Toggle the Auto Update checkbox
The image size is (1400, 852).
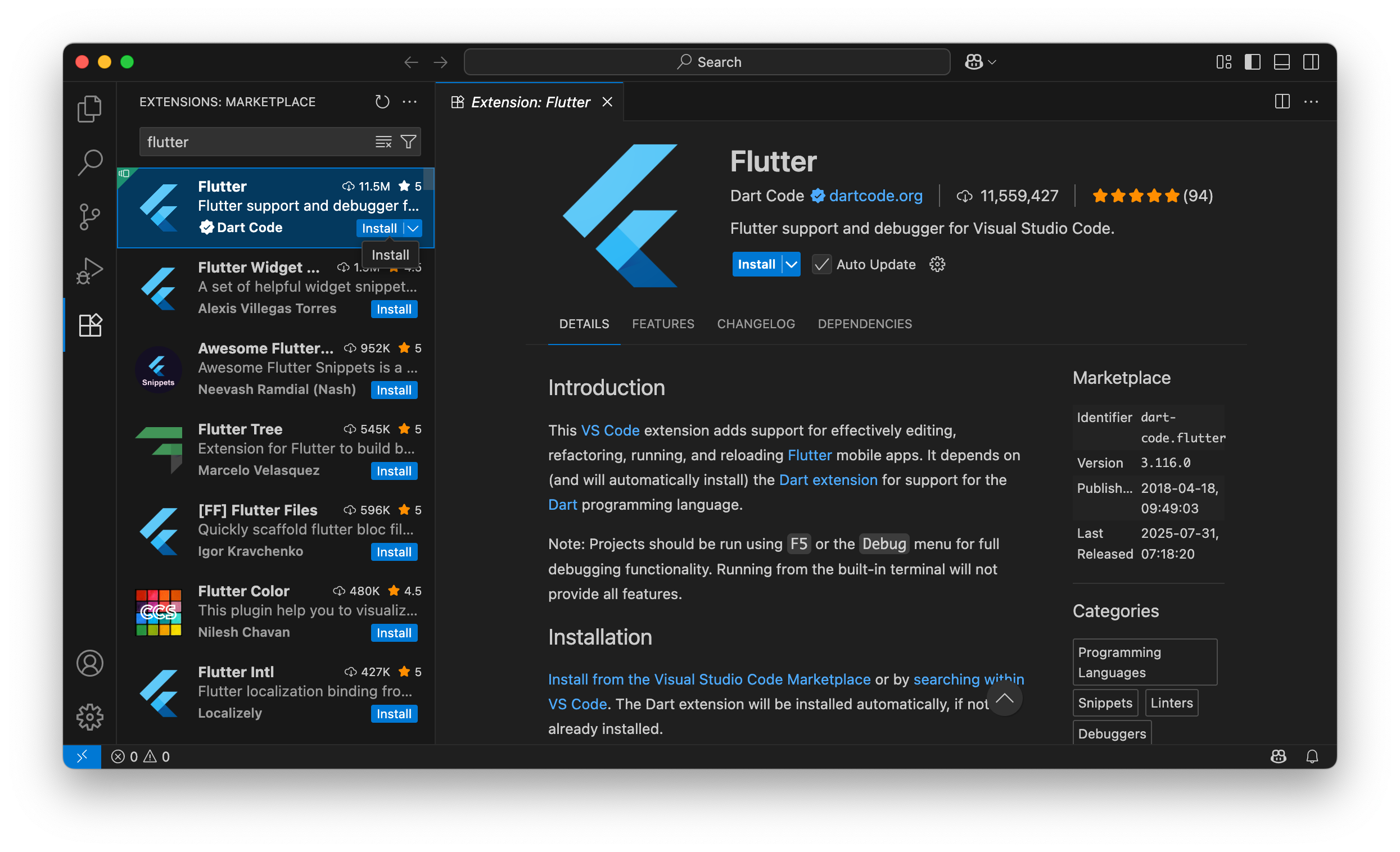[x=821, y=264]
